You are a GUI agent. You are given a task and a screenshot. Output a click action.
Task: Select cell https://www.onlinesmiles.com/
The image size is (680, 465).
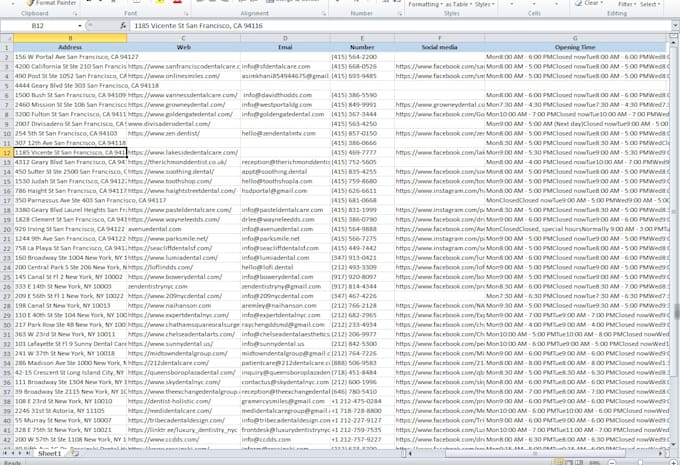coord(183,76)
